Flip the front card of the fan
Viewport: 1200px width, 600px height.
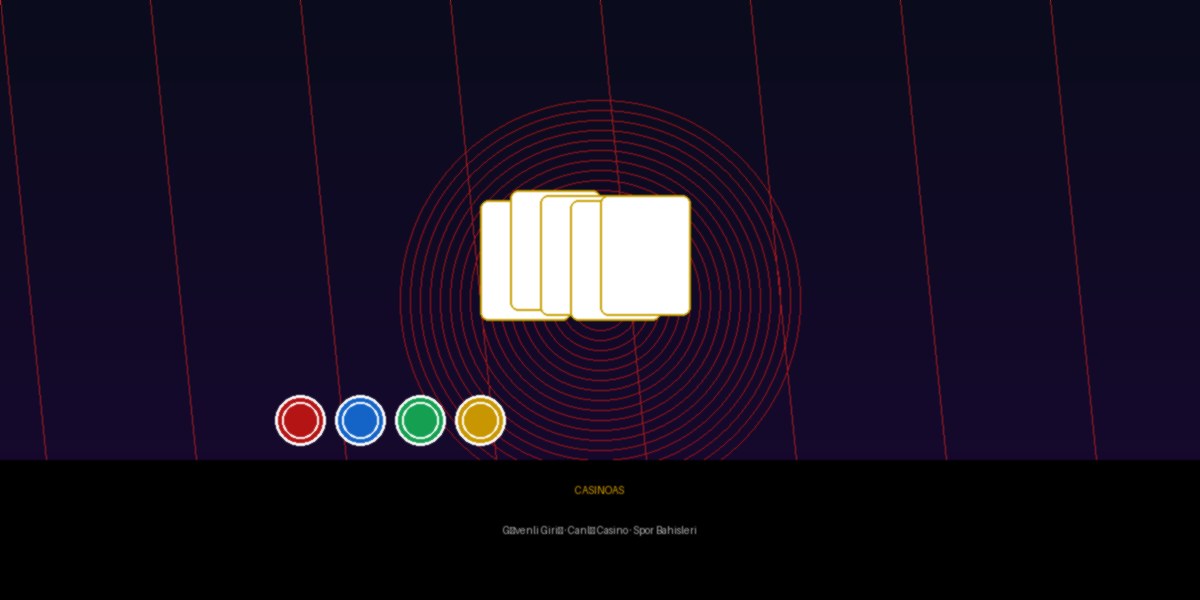645,255
